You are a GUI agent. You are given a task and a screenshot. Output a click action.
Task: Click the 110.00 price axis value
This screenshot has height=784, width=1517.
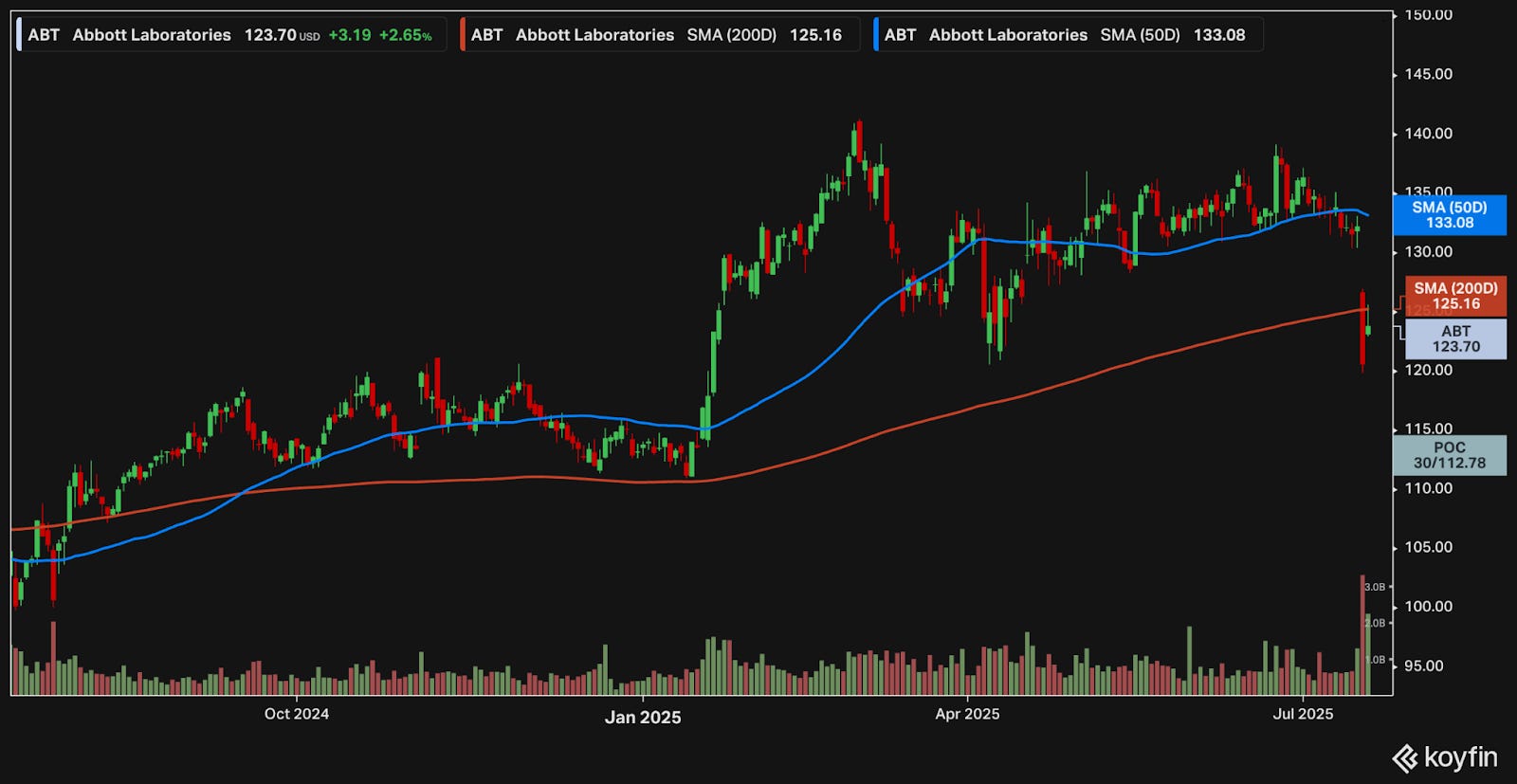(x=1428, y=488)
